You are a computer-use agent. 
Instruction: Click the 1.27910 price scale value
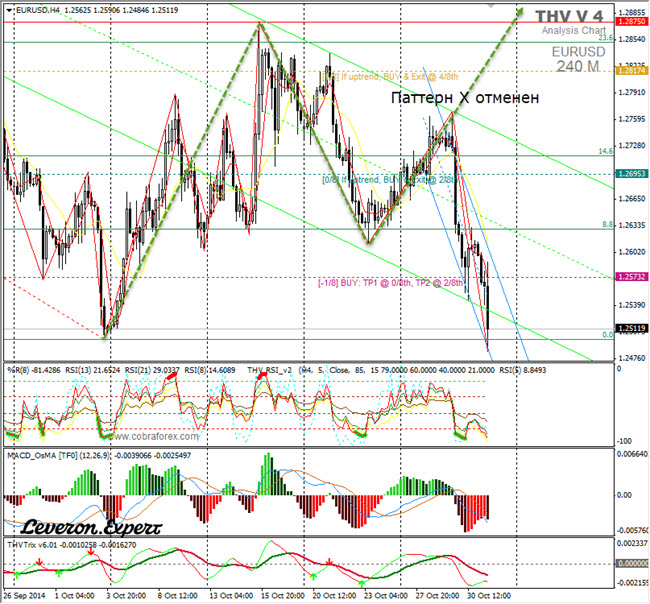coord(632,92)
